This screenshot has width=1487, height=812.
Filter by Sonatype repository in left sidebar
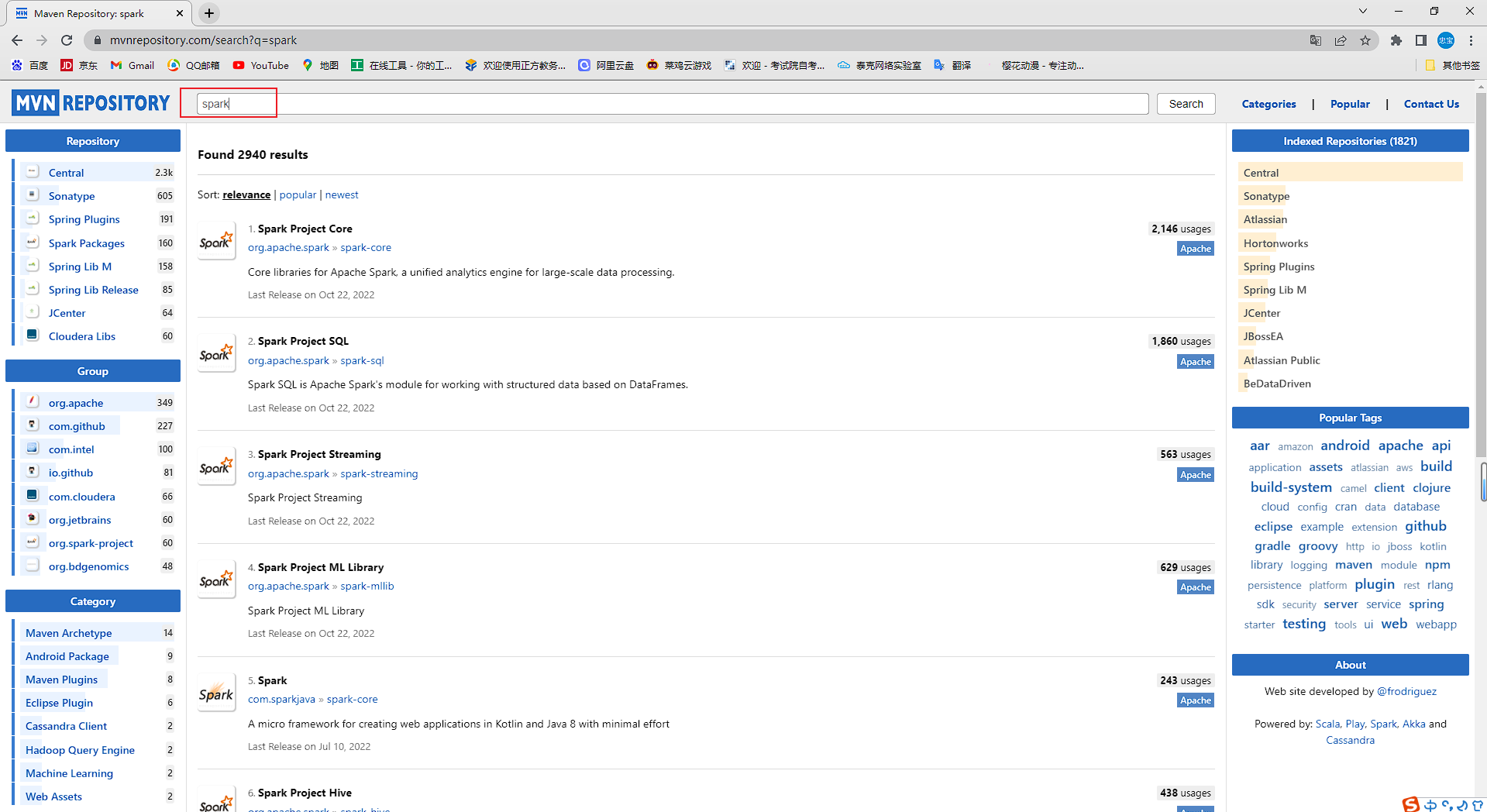pos(71,196)
